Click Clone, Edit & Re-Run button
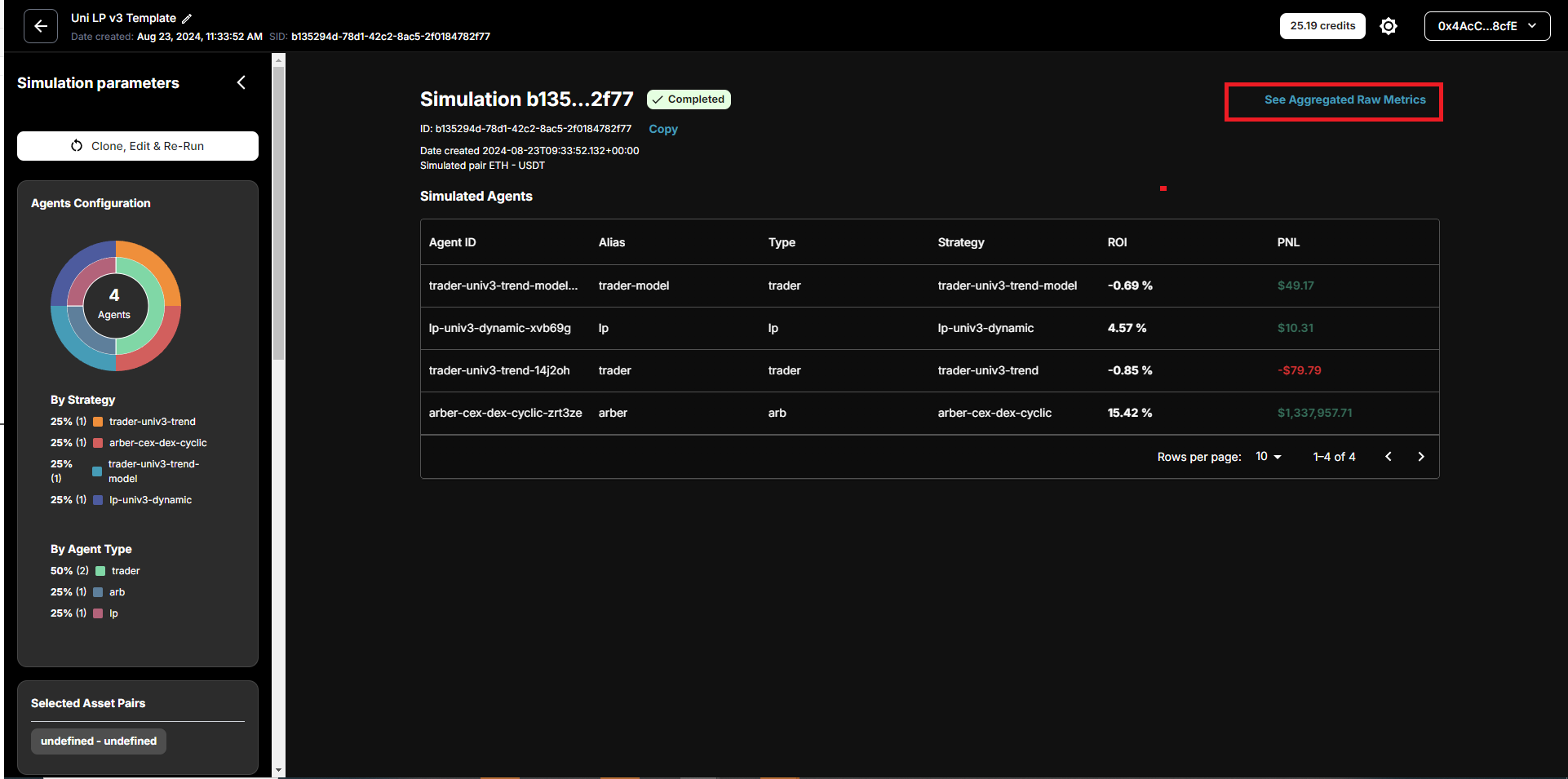1568x779 pixels. [138, 146]
